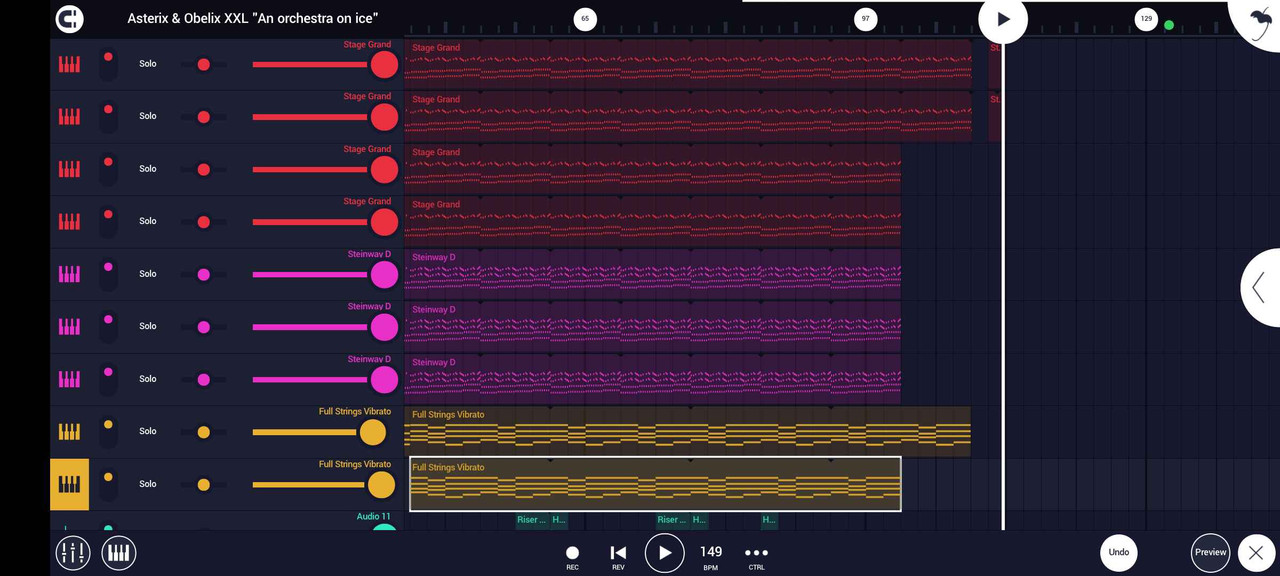Mute the third Steinway D track
1280x576 pixels.
(x=108, y=379)
